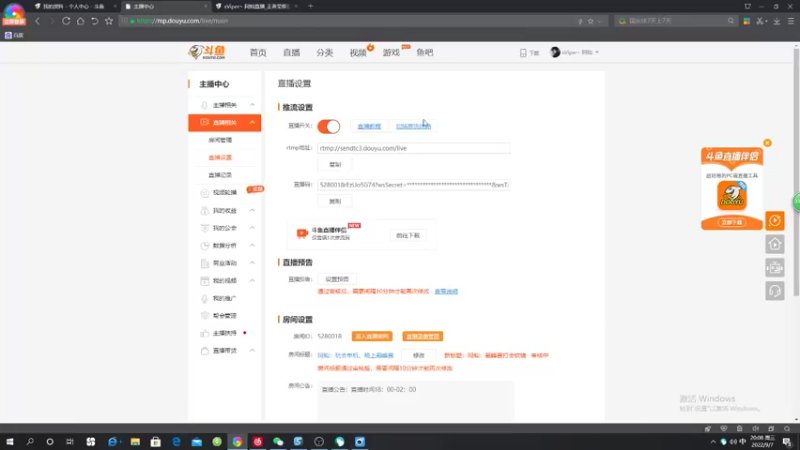Open the 鱼吧 nav item
This screenshot has width=800, height=450.
[x=424, y=53]
